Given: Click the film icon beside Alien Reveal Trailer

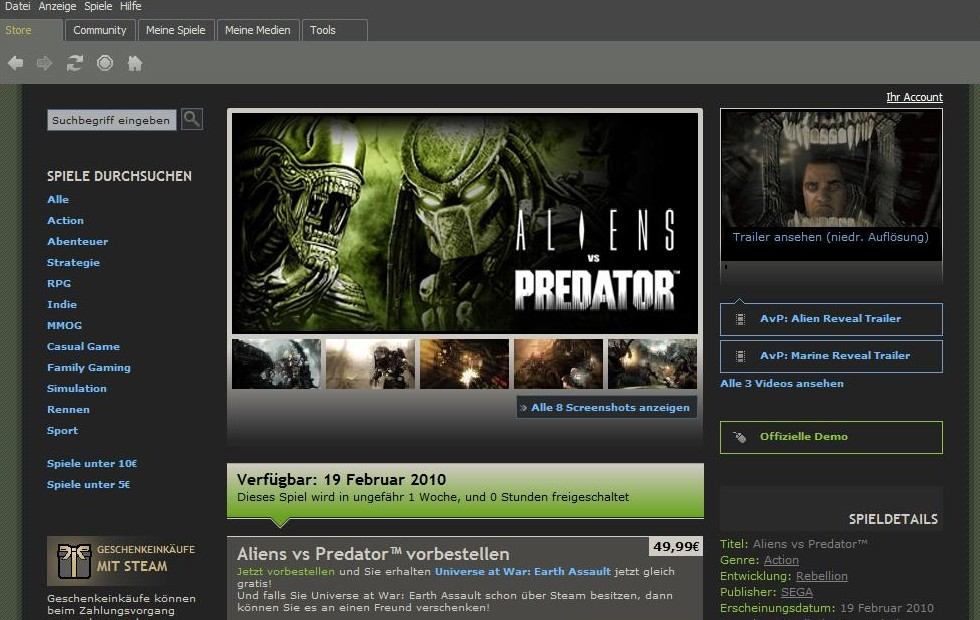Looking at the screenshot, I should click(741, 319).
